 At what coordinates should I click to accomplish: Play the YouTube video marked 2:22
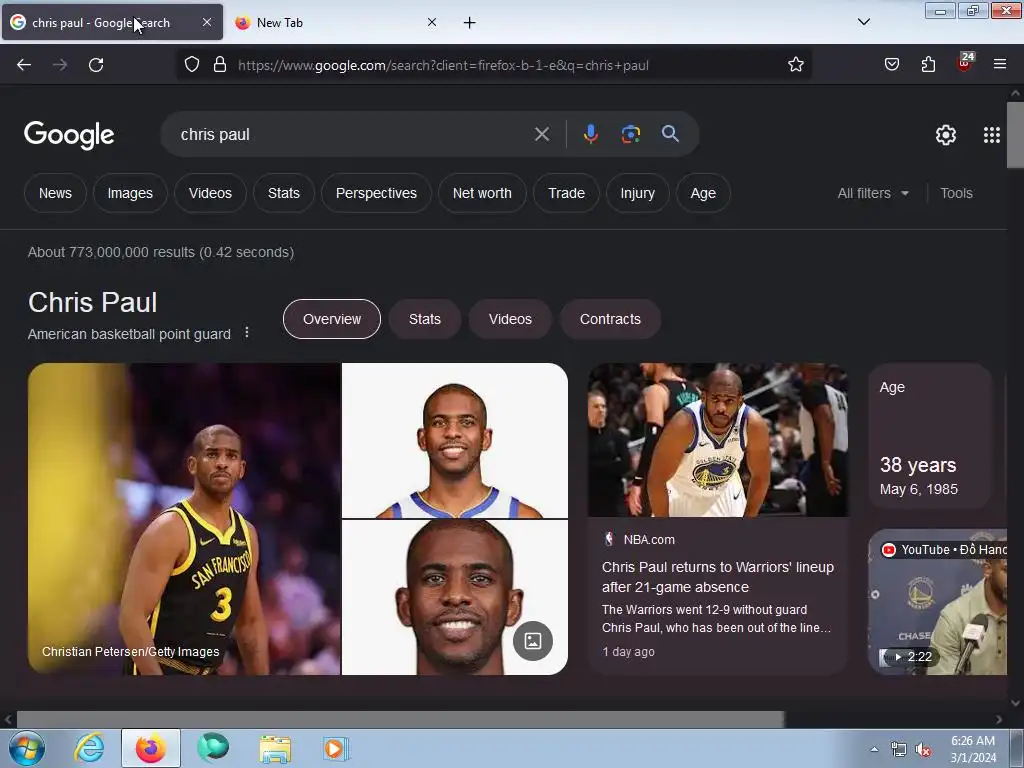pos(938,602)
